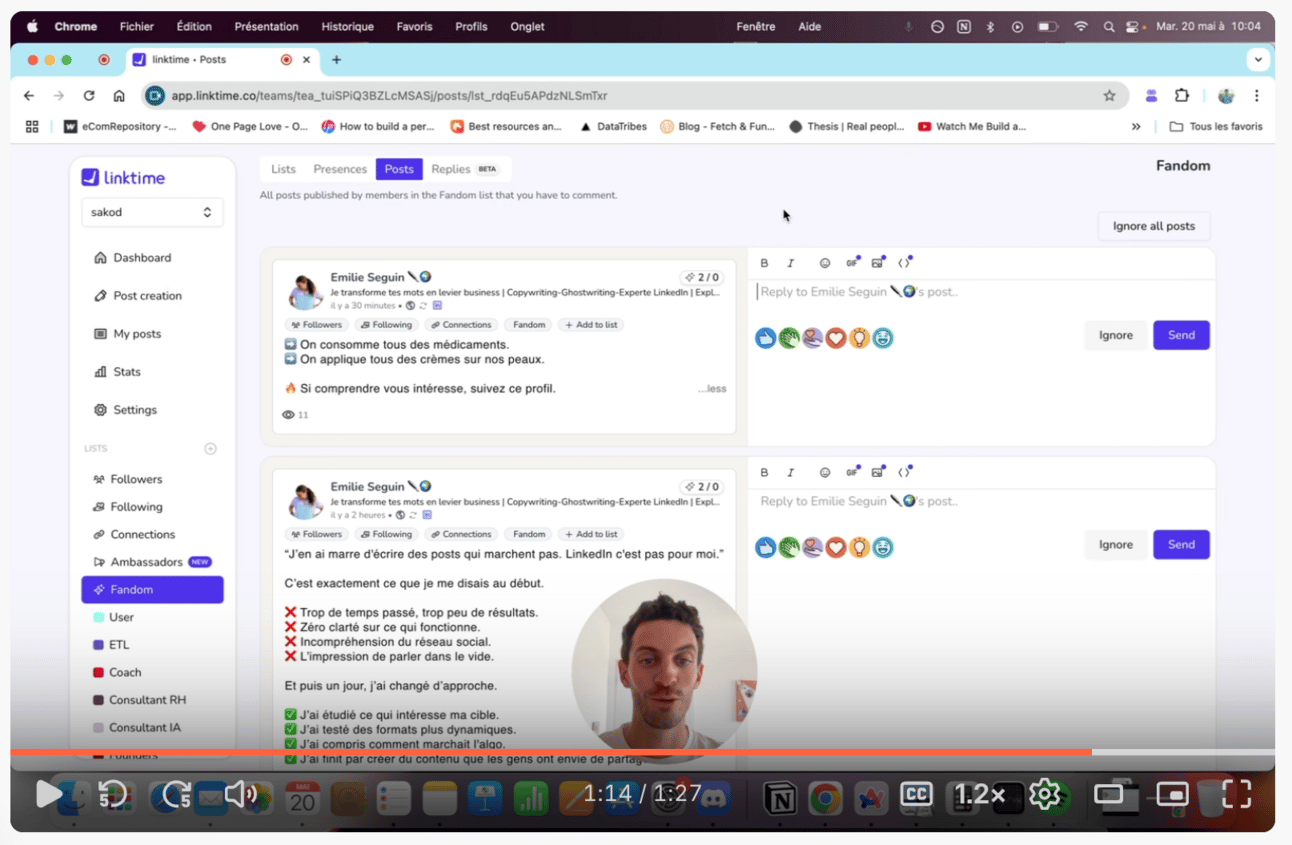Click Add to list on first post

point(591,325)
